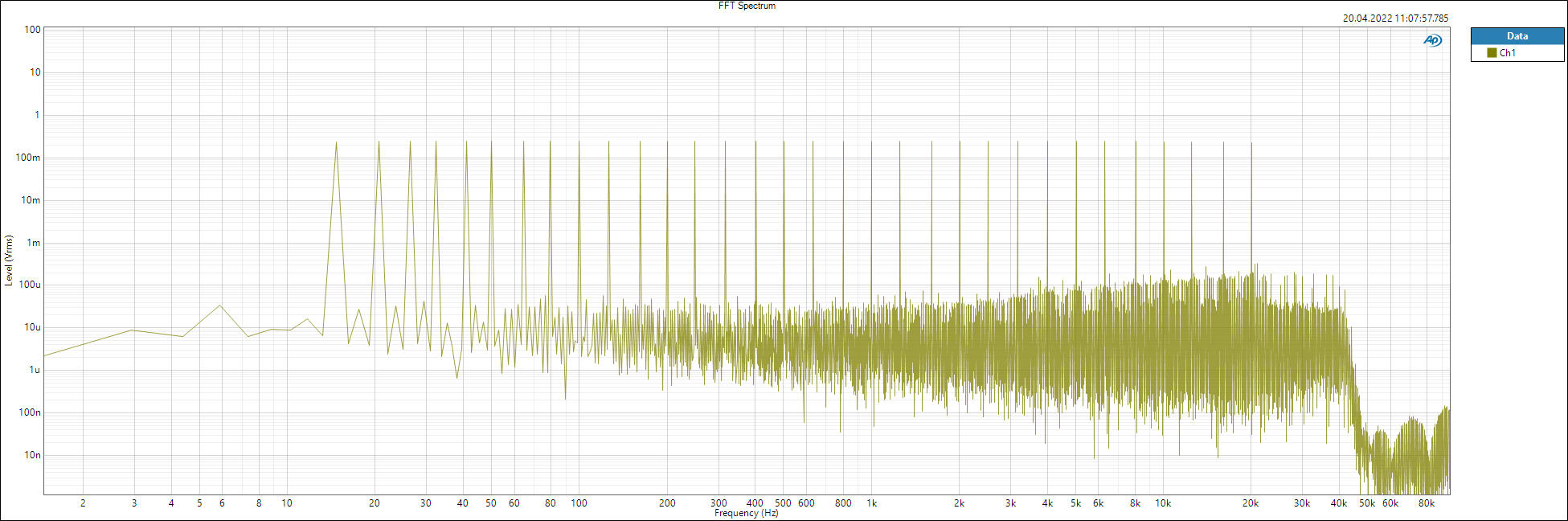Click the 10k tick on Frequency axis
Screen dimensions: 1568x521
(1163, 503)
